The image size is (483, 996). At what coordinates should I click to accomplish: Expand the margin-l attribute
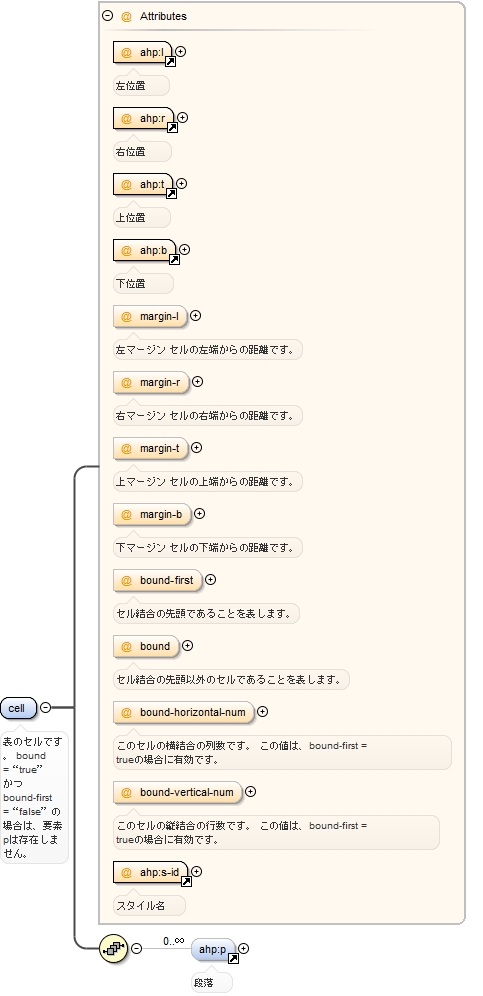point(196,315)
